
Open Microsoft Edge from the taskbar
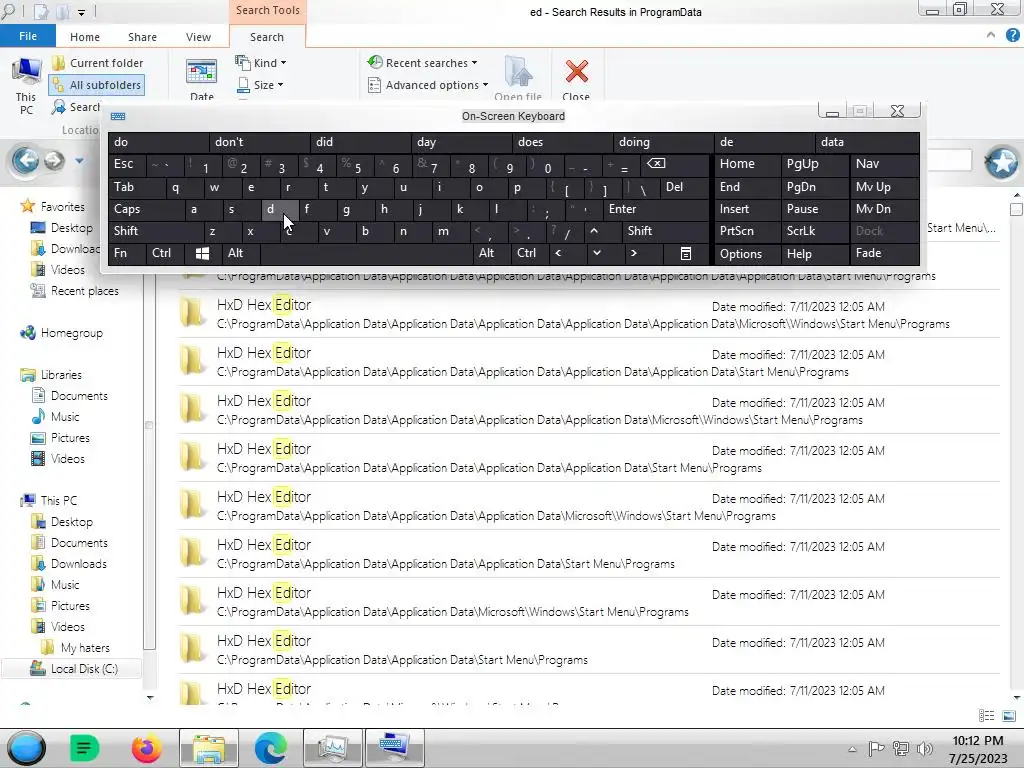point(270,748)
